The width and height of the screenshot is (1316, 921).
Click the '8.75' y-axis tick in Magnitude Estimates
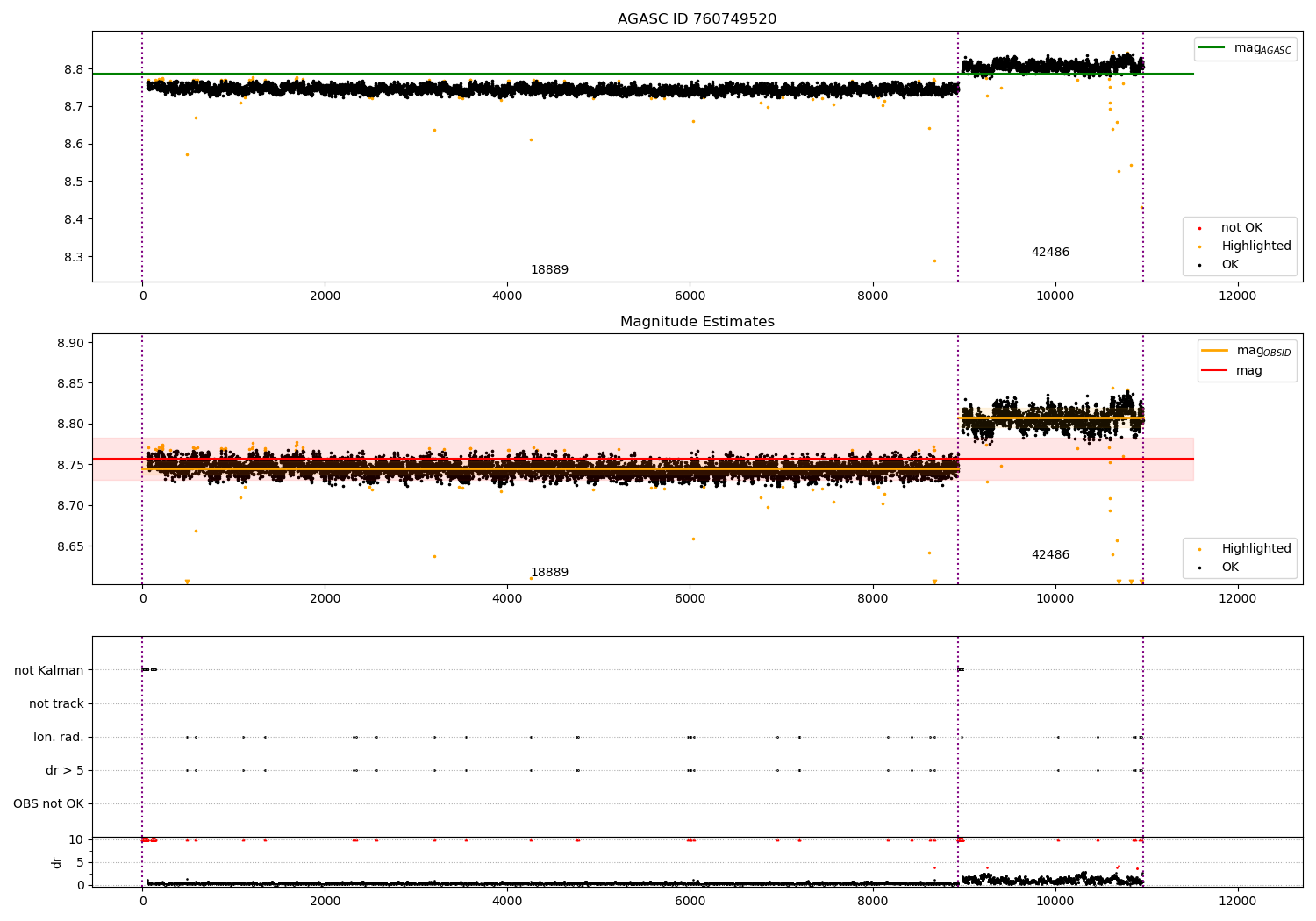coord(70,466)
